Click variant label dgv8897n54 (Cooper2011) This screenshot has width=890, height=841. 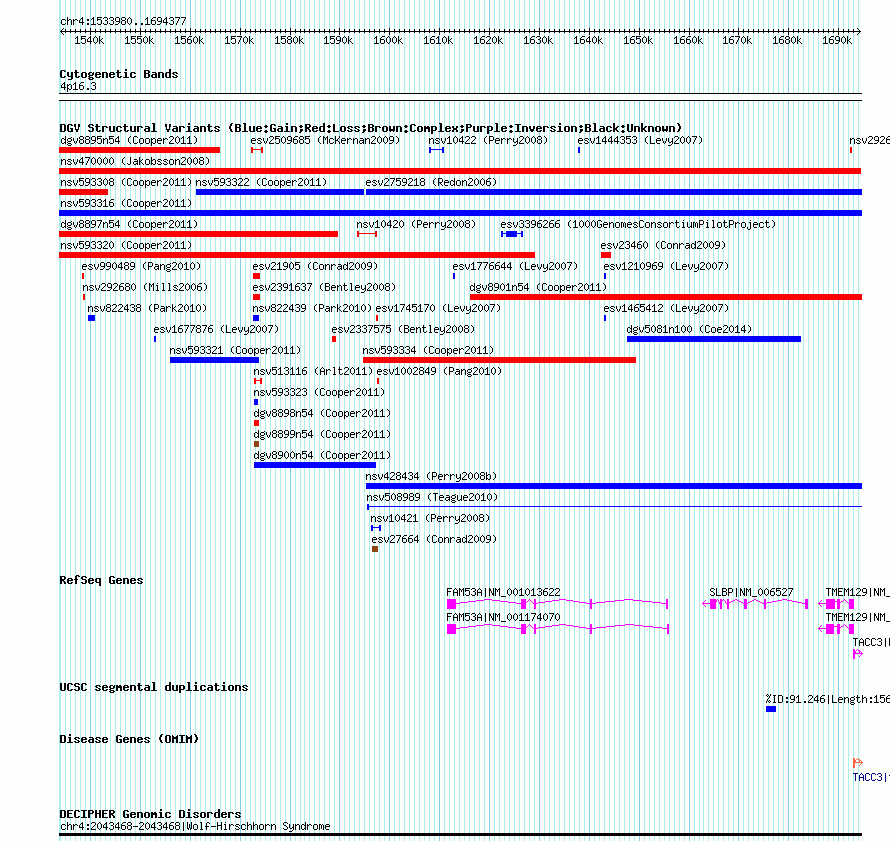pos(129,224)
